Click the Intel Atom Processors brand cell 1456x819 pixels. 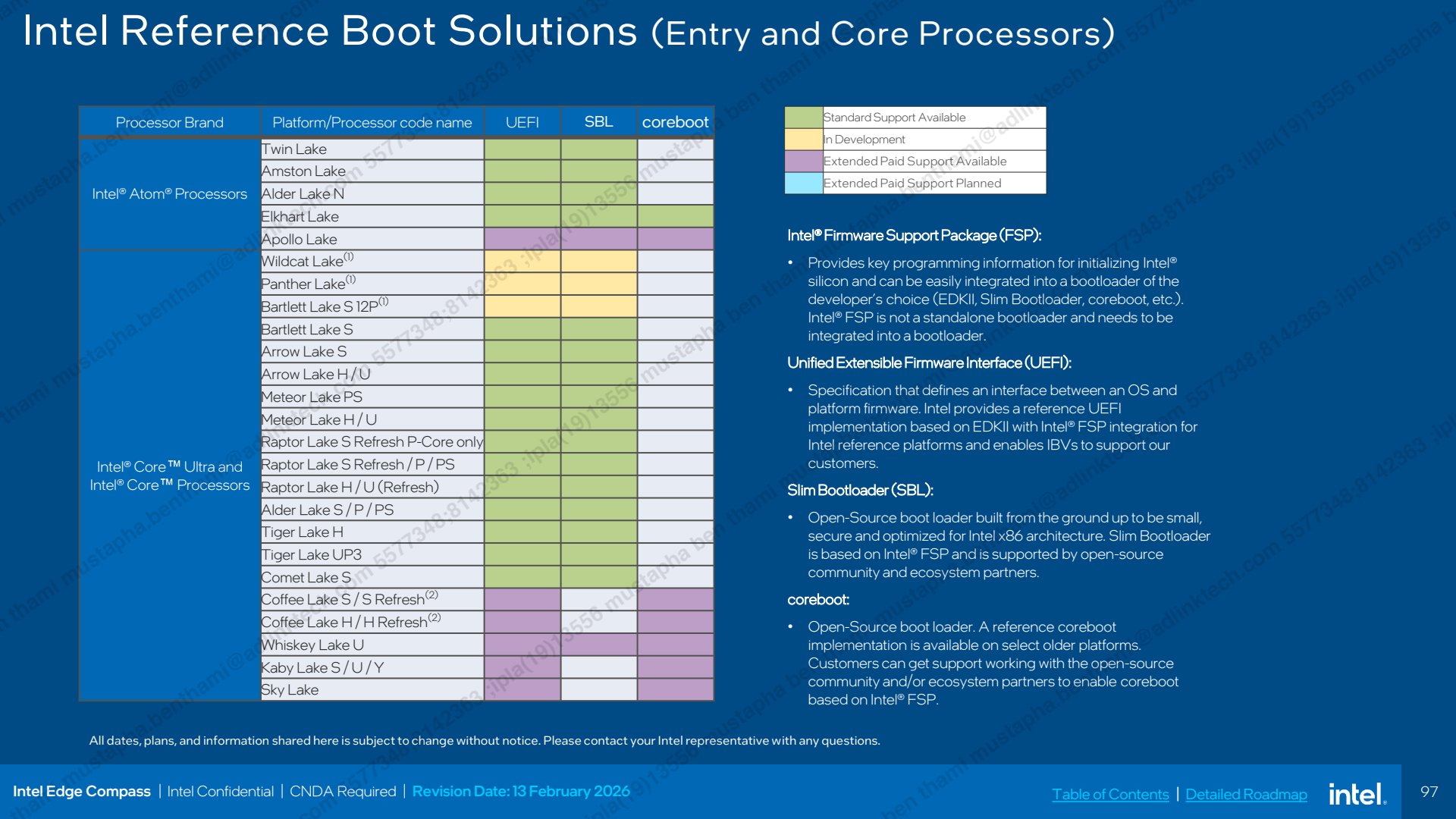170,194
